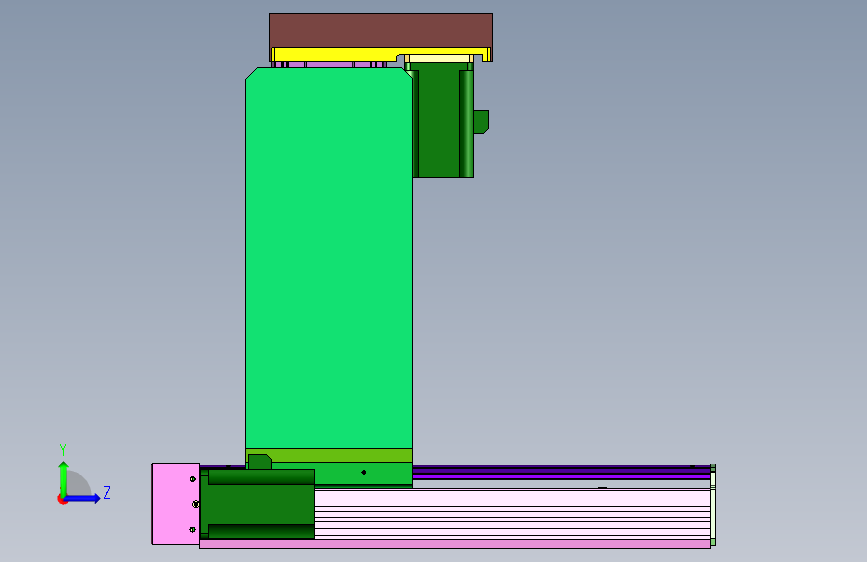Click the green Y axis arrow of triad

(63, 479)
